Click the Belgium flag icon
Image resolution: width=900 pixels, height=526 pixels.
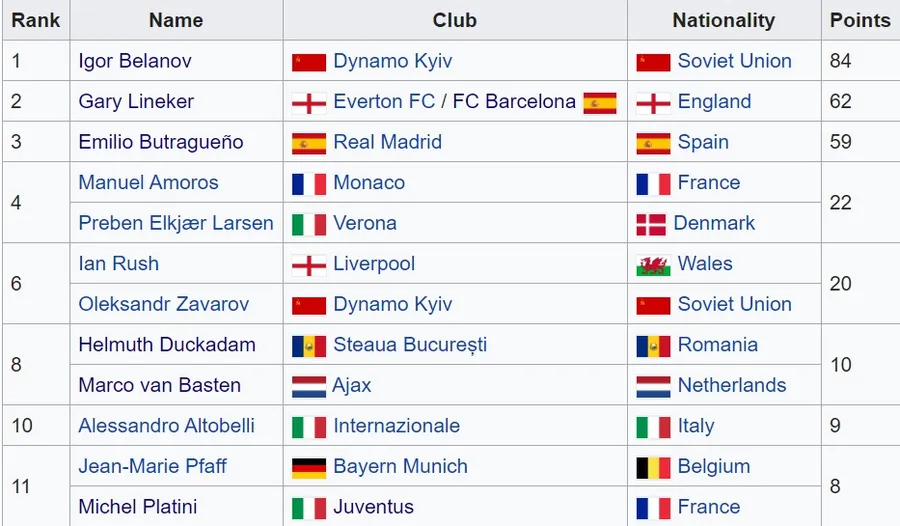coord(653,467)
